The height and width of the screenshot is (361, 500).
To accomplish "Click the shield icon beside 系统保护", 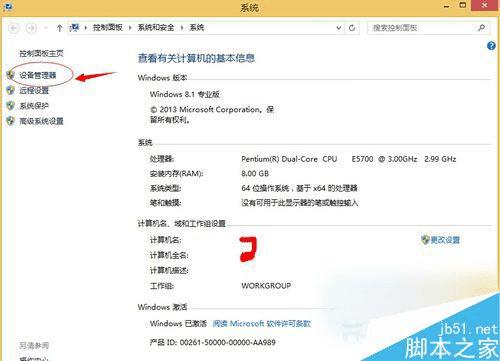I will pyautogui.click(x=11, y=106).
